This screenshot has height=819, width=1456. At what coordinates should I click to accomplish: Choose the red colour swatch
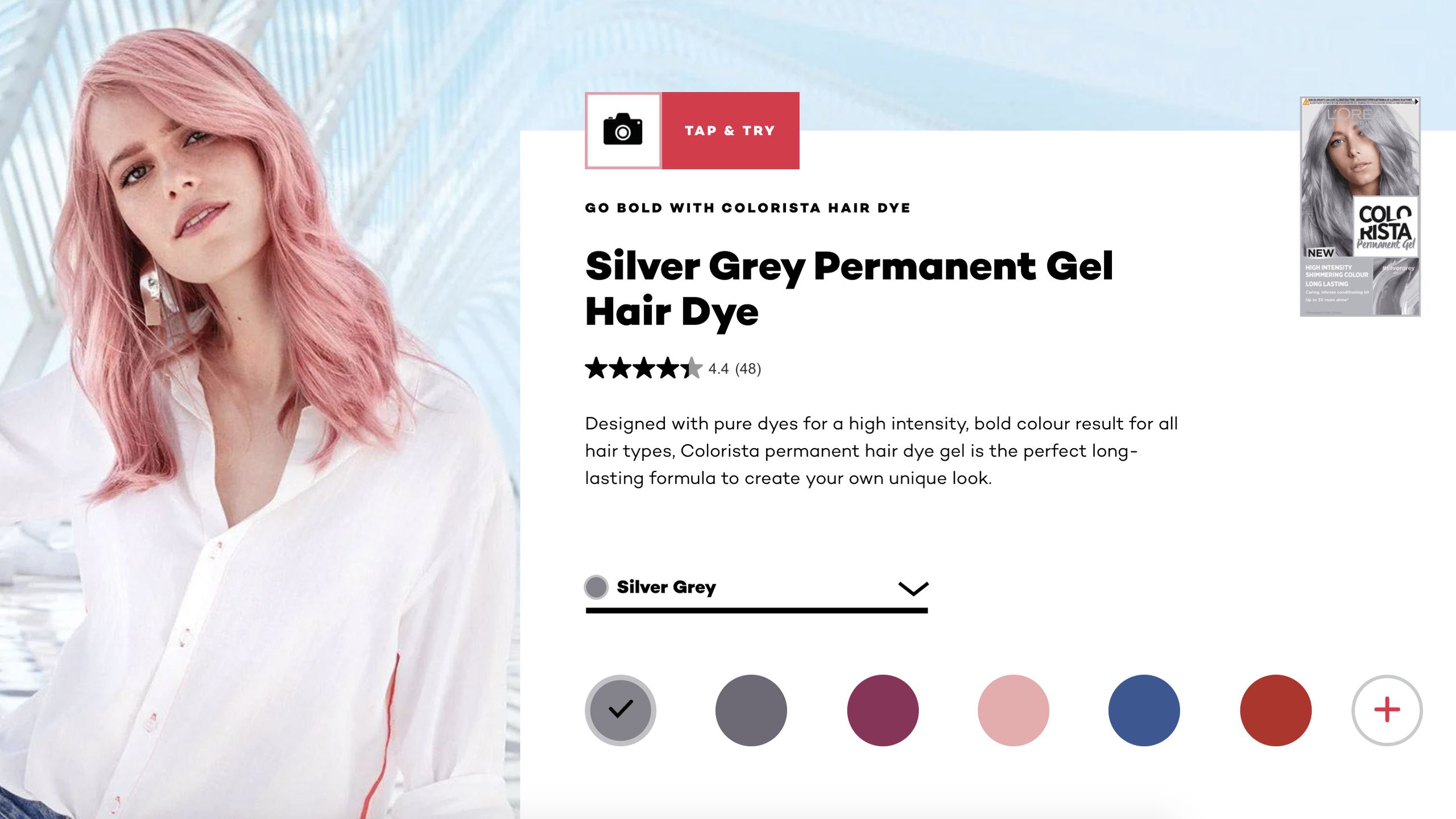[x=1276, y=710]
